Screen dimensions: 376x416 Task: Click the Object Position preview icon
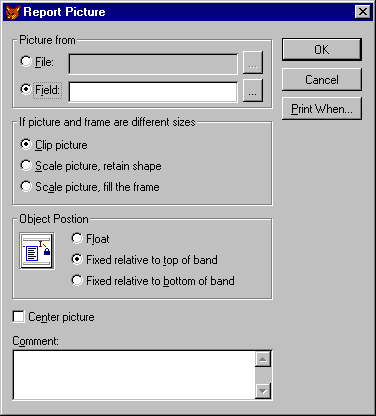(37, 251)
